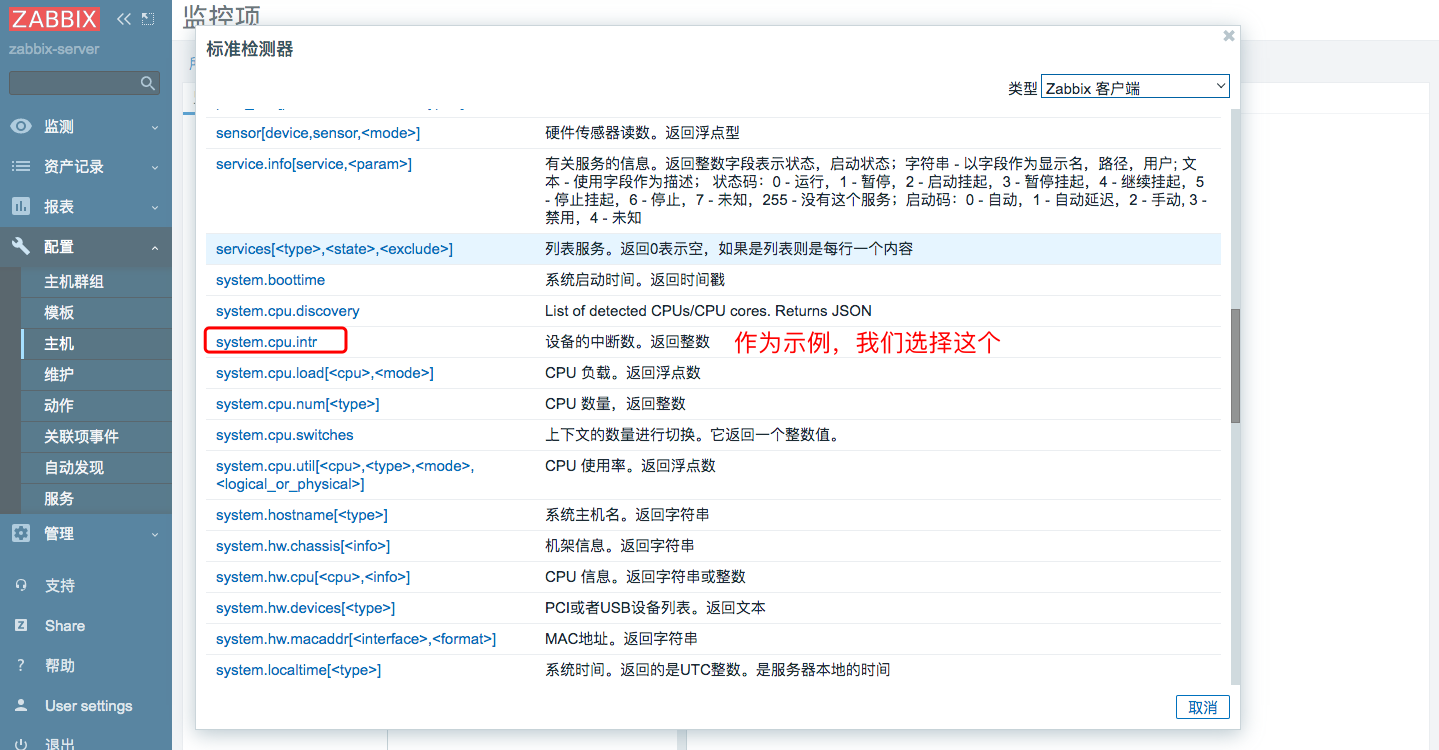The width and height of the screenshot is (1439, 750).
Task: Select system.hw.cpu[<cpu>,<info>] key
Action: coord(313,577)
